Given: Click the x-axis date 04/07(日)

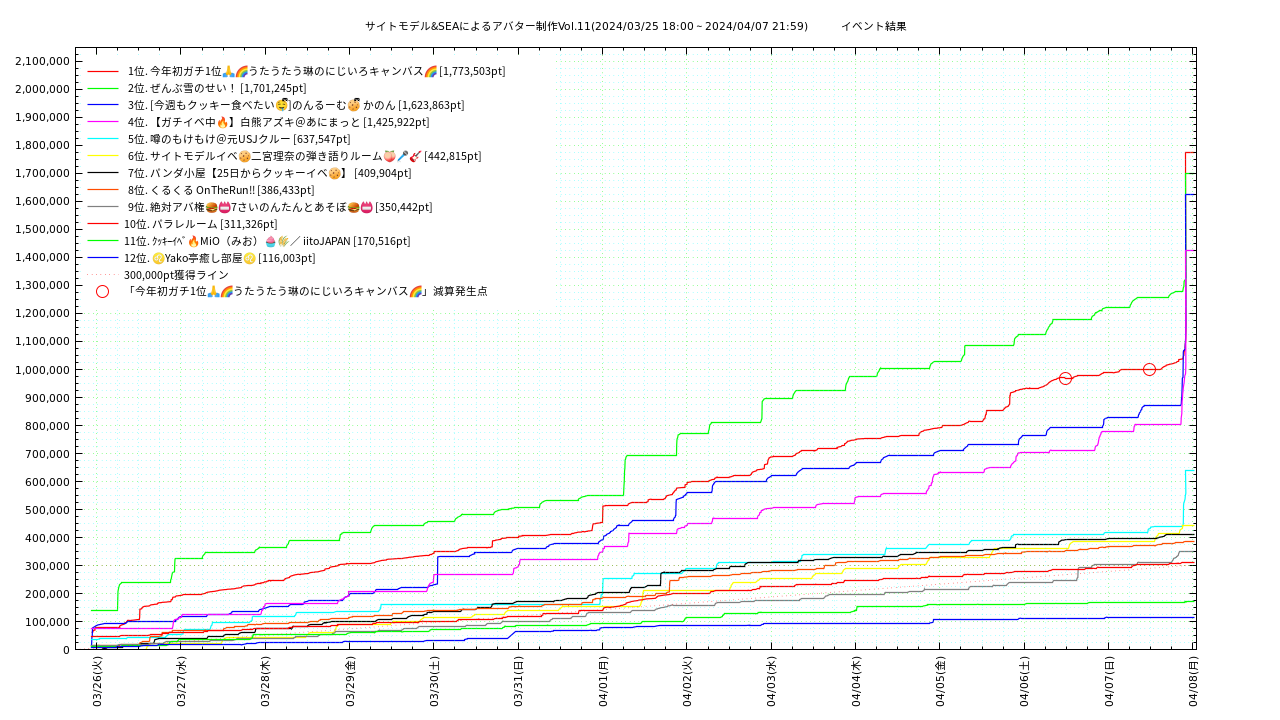Looking at the screenshot, I should (1109, 682).
